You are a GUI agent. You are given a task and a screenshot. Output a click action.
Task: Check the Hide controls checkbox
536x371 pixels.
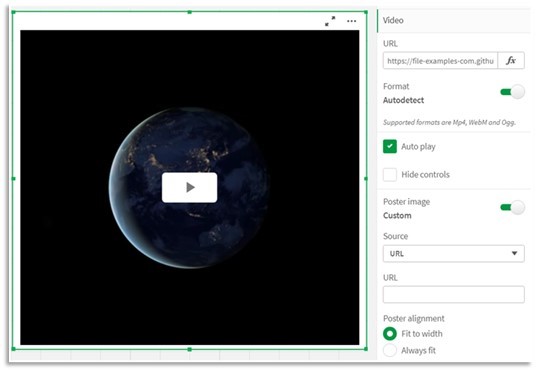coord(390,175)
